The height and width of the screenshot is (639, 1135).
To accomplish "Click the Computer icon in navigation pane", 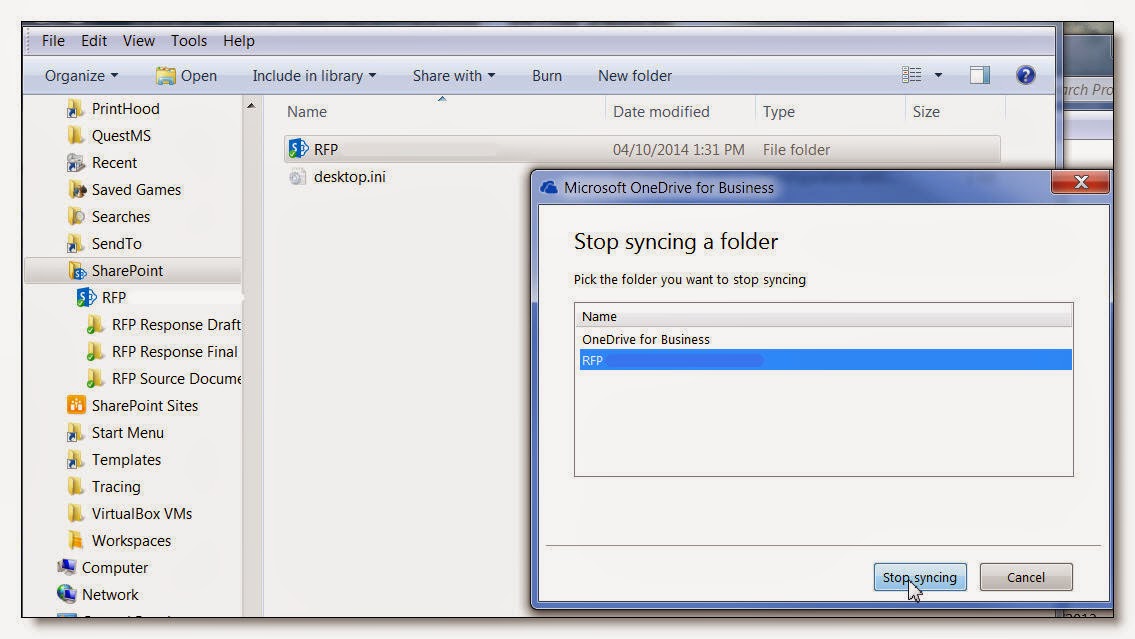I will pos(67,567).
